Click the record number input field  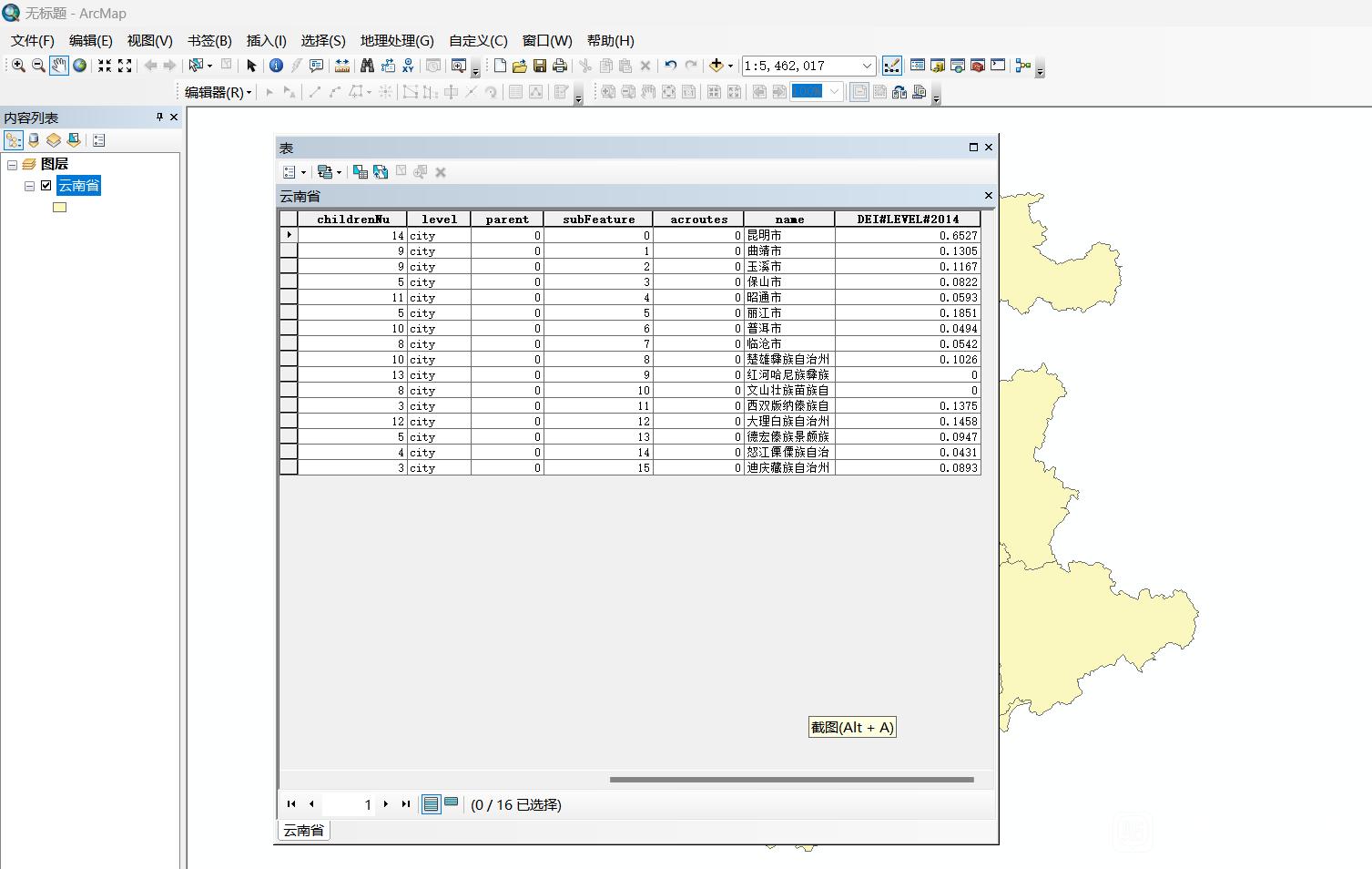(349, 804)
